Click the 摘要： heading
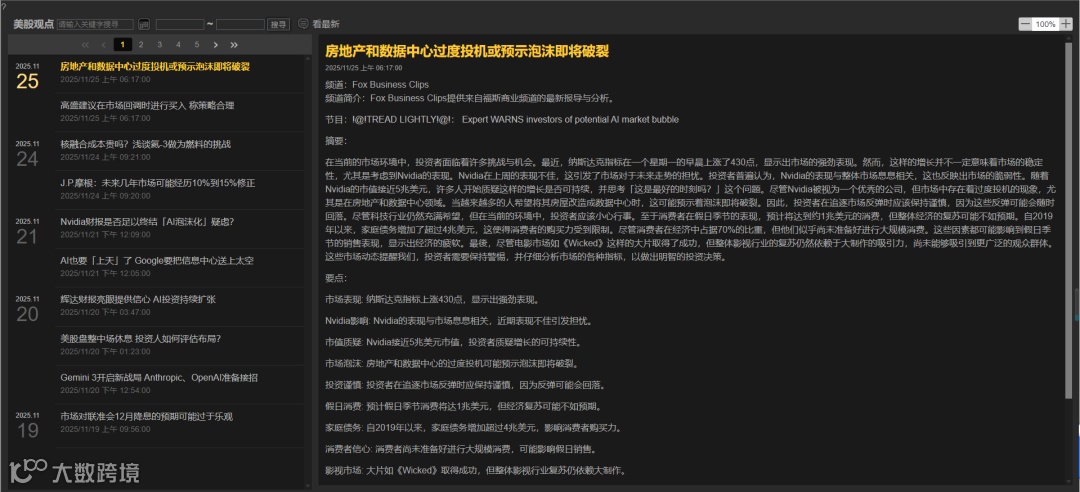Image resolution: width=1080 pixels, height=492 pixels. pyautogui.click(x=336, y=141)
